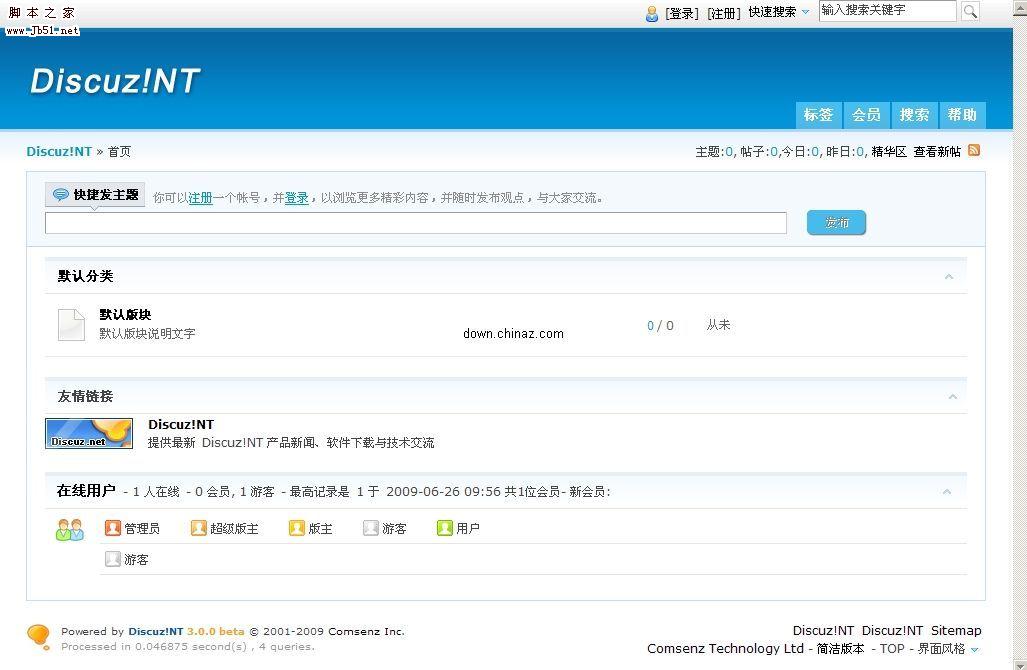The height and width of the screenshot is (670, 1027).
Task: Click the user avatar icon beside 登录
Action: [x=652, y=13]
